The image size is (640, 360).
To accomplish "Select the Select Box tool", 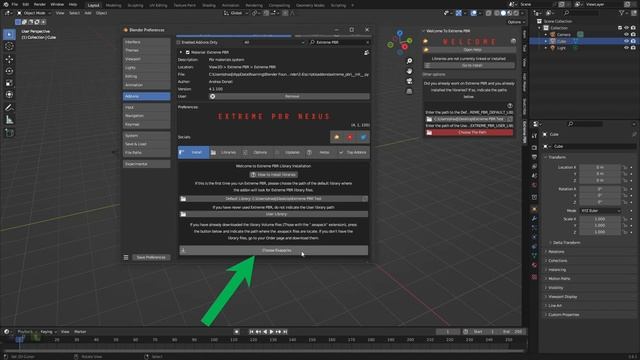I will coord(9,34).
